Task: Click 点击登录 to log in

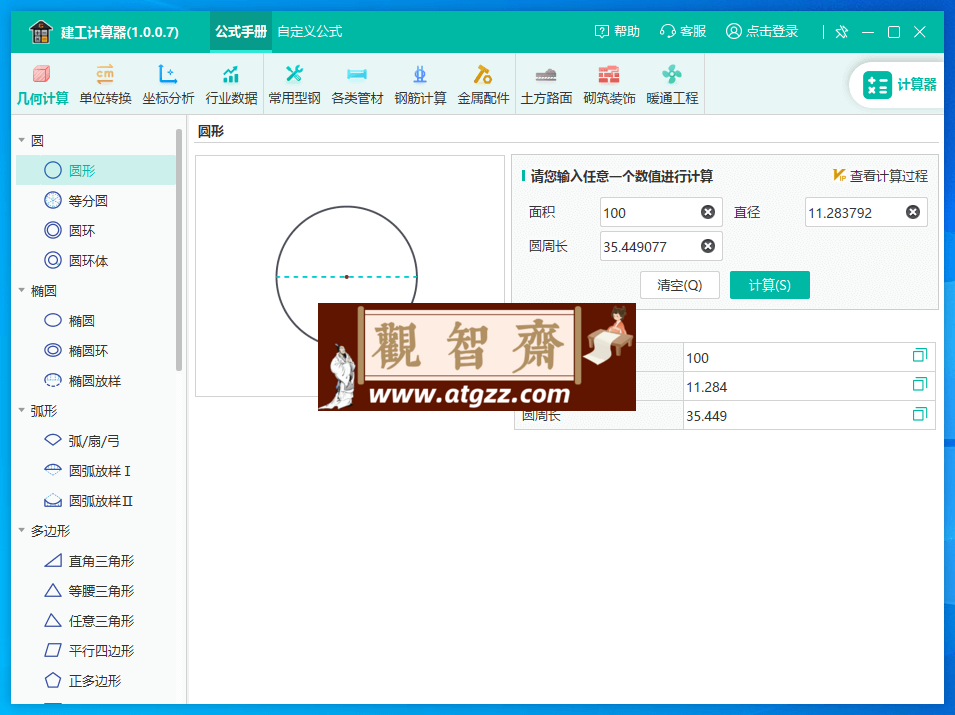Action: click(x=762, y=32)
